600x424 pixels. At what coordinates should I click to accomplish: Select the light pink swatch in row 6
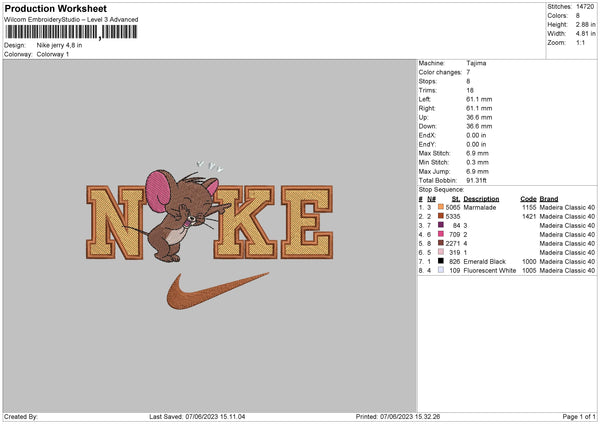[441, 252]
